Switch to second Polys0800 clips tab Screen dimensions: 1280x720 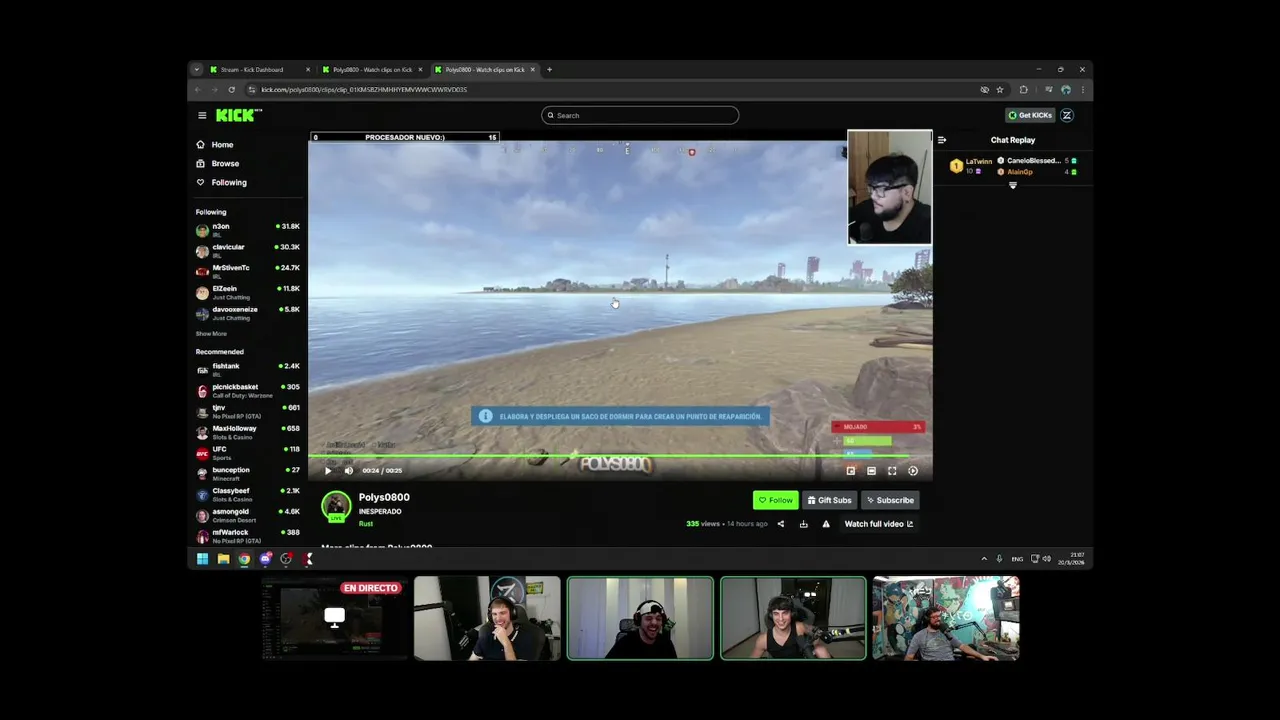point(370,70)
